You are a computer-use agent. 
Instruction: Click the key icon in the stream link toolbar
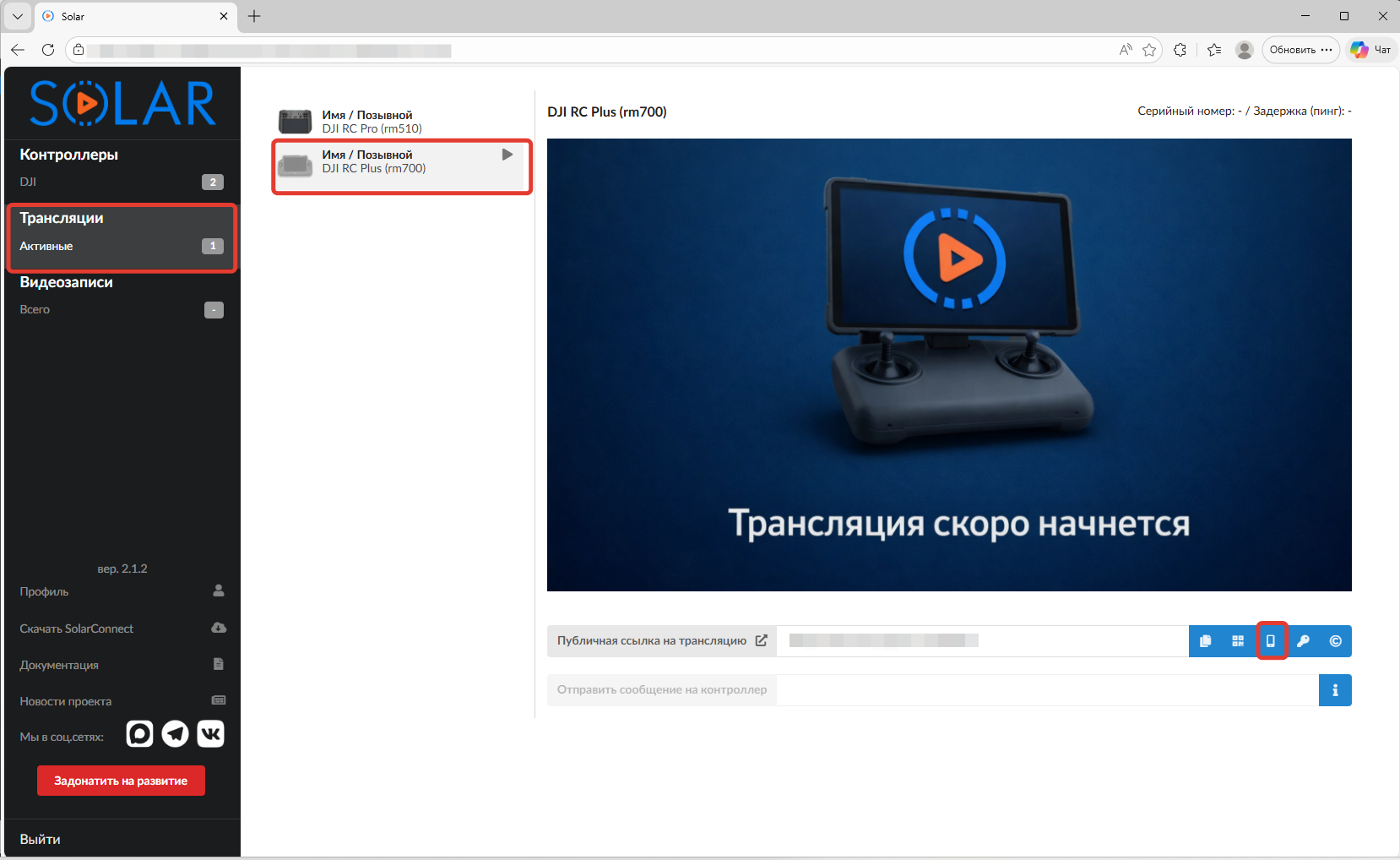(x=1303, y=641)
